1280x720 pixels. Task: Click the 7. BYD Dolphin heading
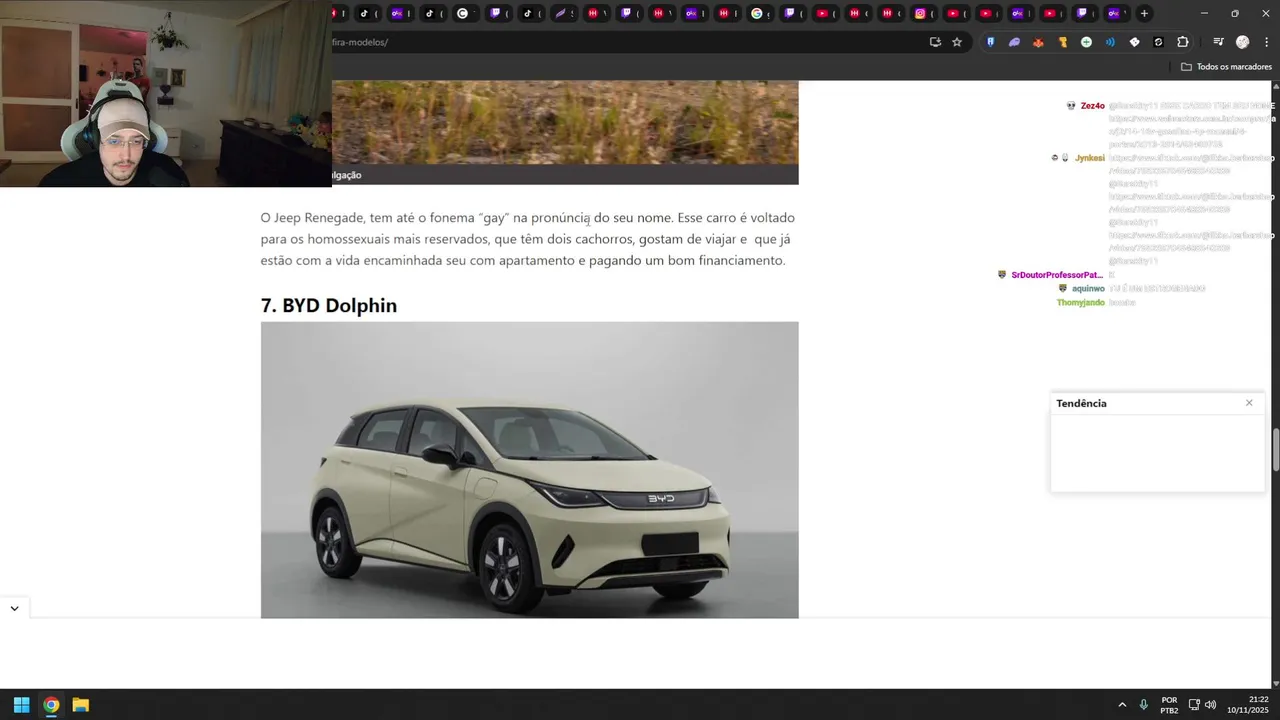(x=329, y=305)
